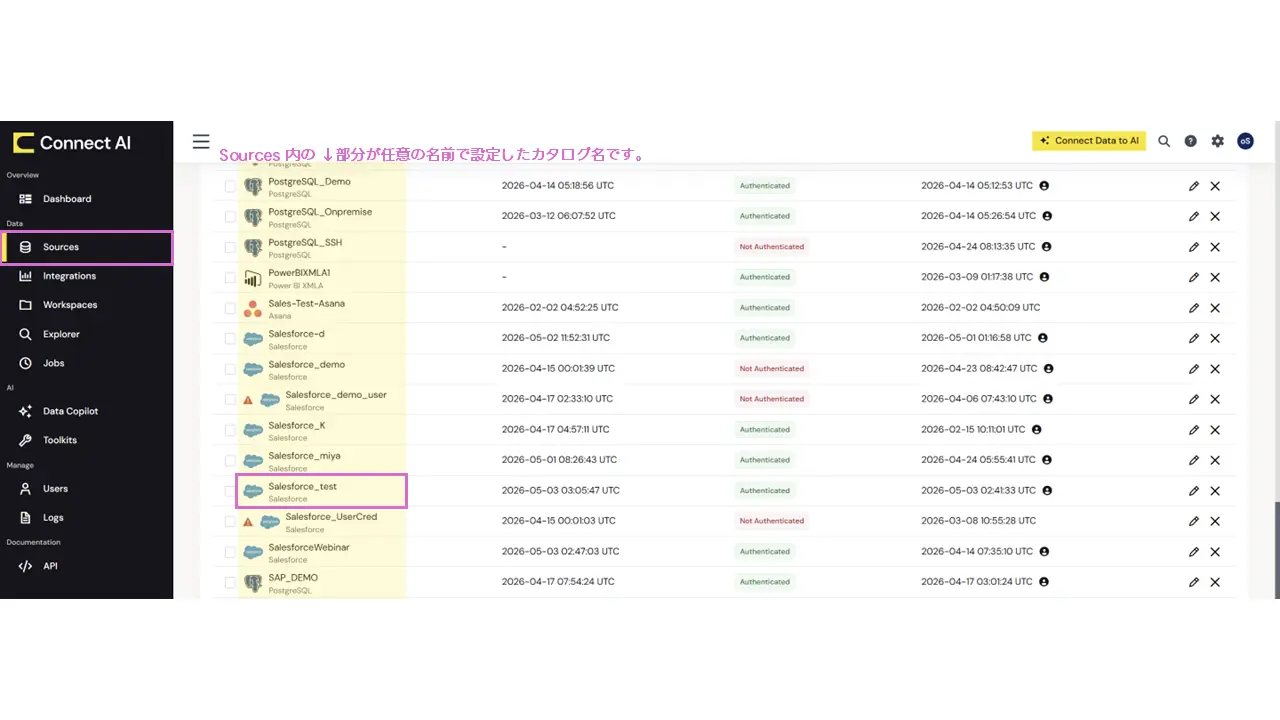Screen dimensions: 1280x720
Task: Open the user avatar menu
Action: pos(1245,141)
